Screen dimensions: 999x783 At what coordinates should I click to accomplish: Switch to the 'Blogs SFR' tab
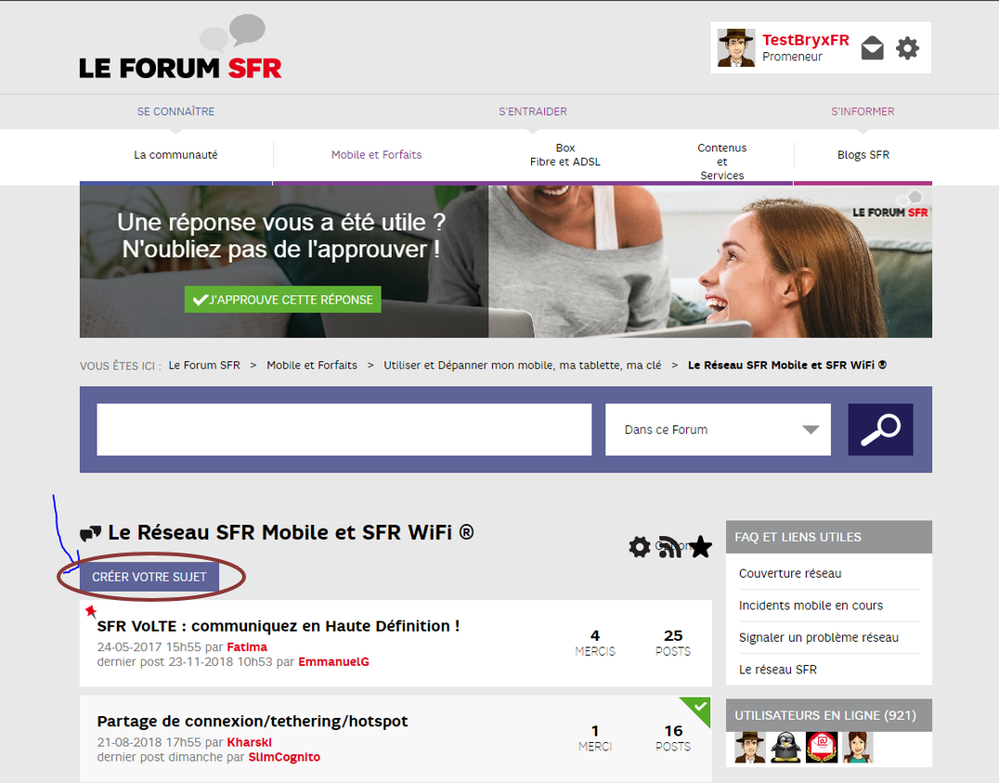(x=862, y=155)
